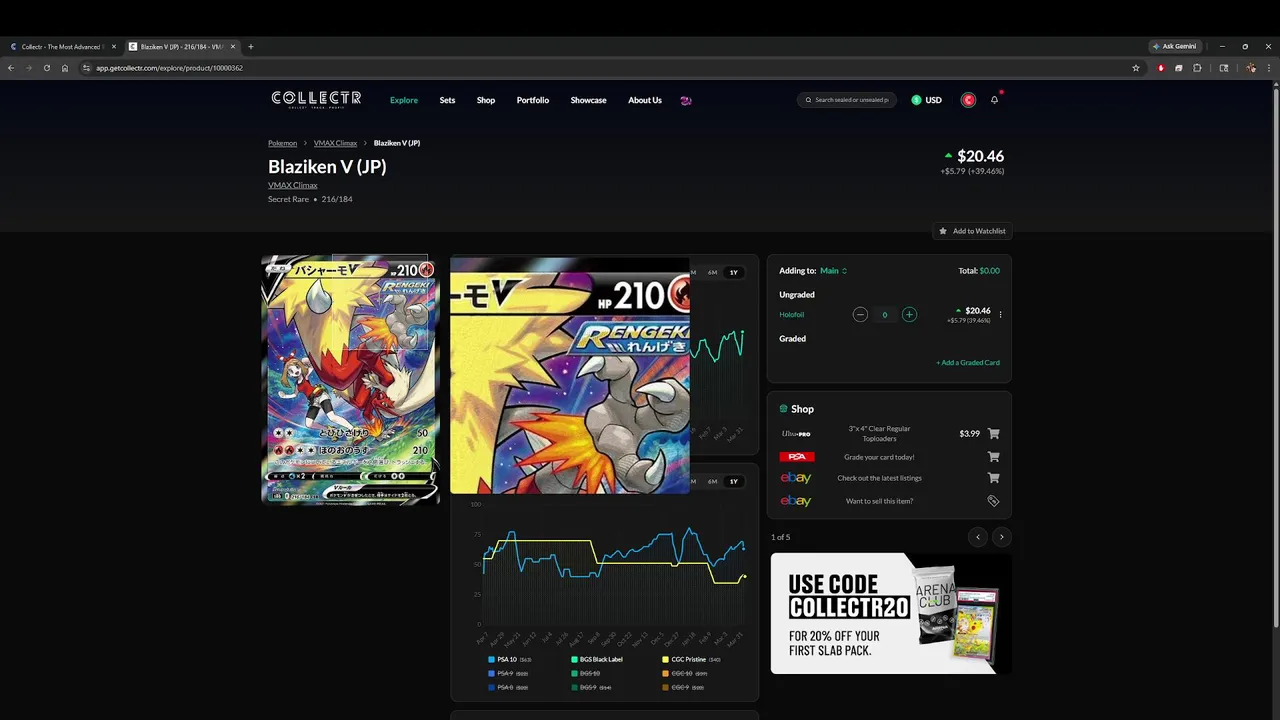1280x720 pixels.
Task: Go back in browser
Action: 11,68
